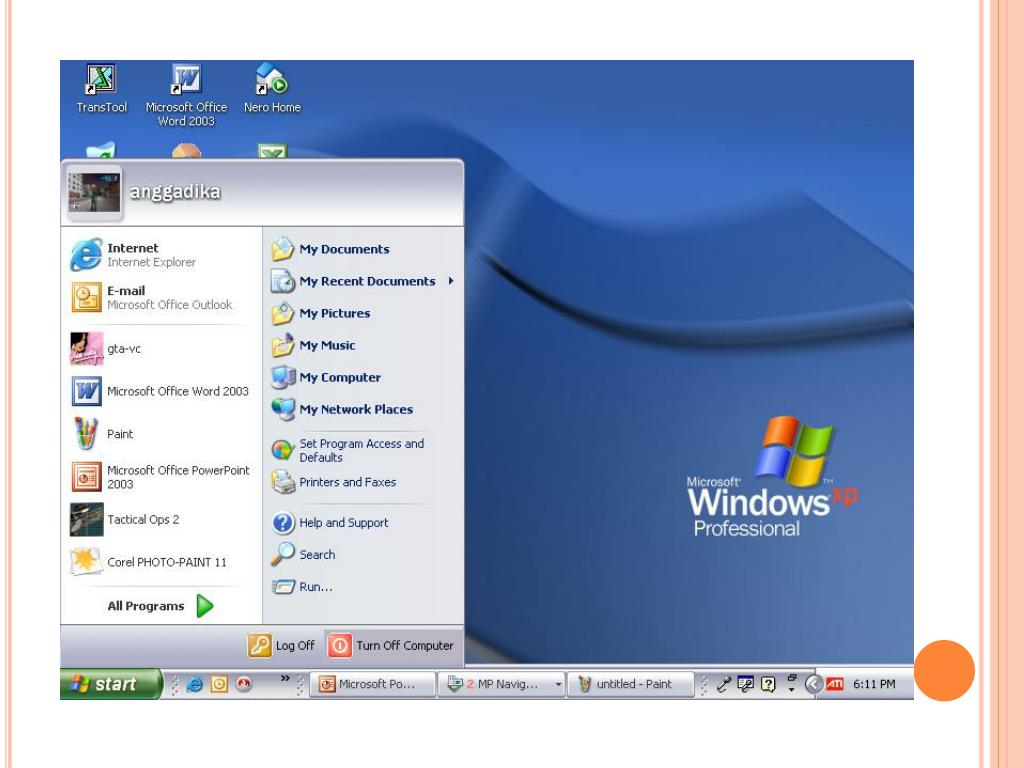Screen dimensions: 1024x768
Task: Launch Internet Explorer from Quick Launch bar
Action: click(195, 684)
